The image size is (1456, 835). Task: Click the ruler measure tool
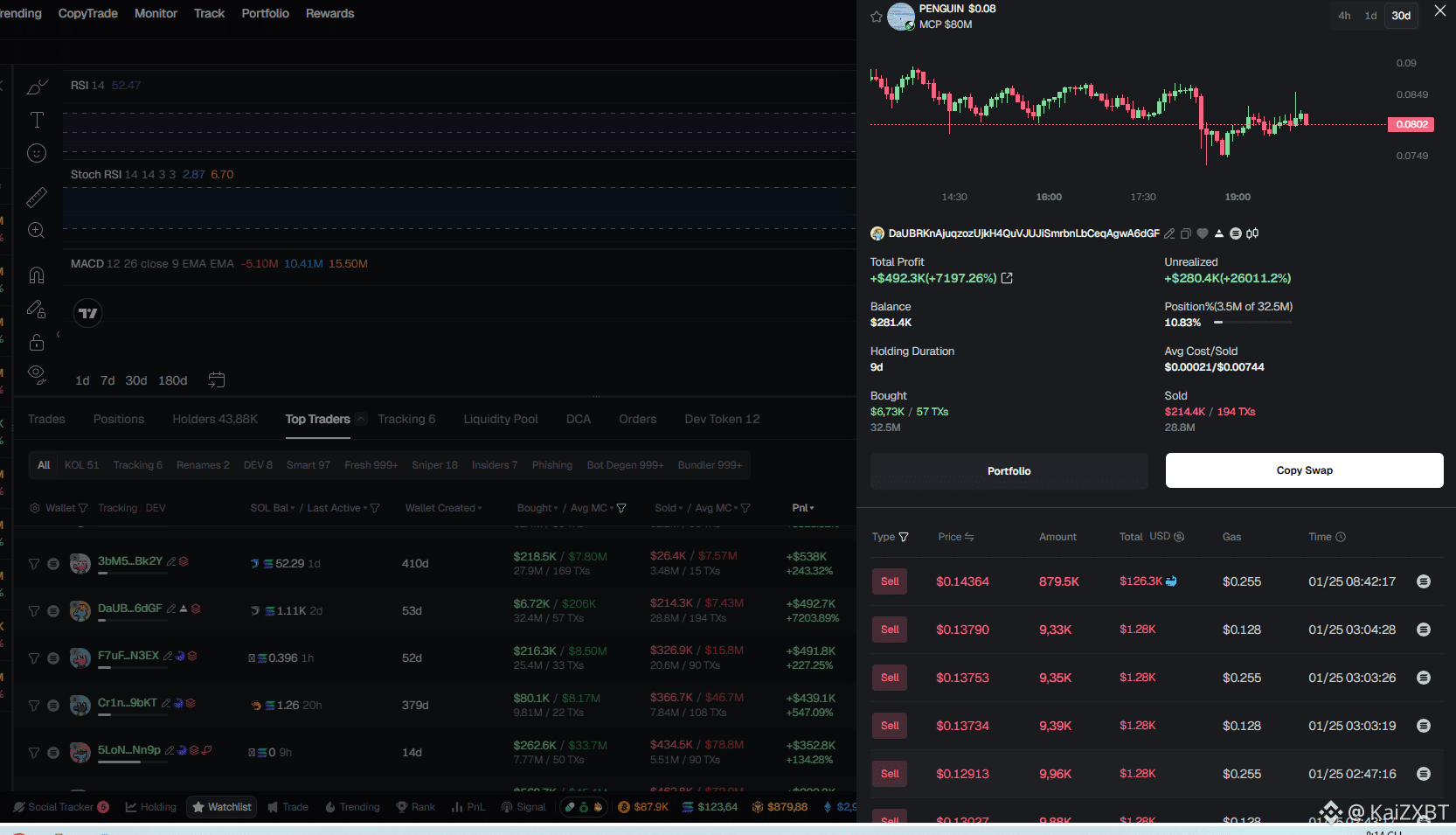[x=37, y=198]
